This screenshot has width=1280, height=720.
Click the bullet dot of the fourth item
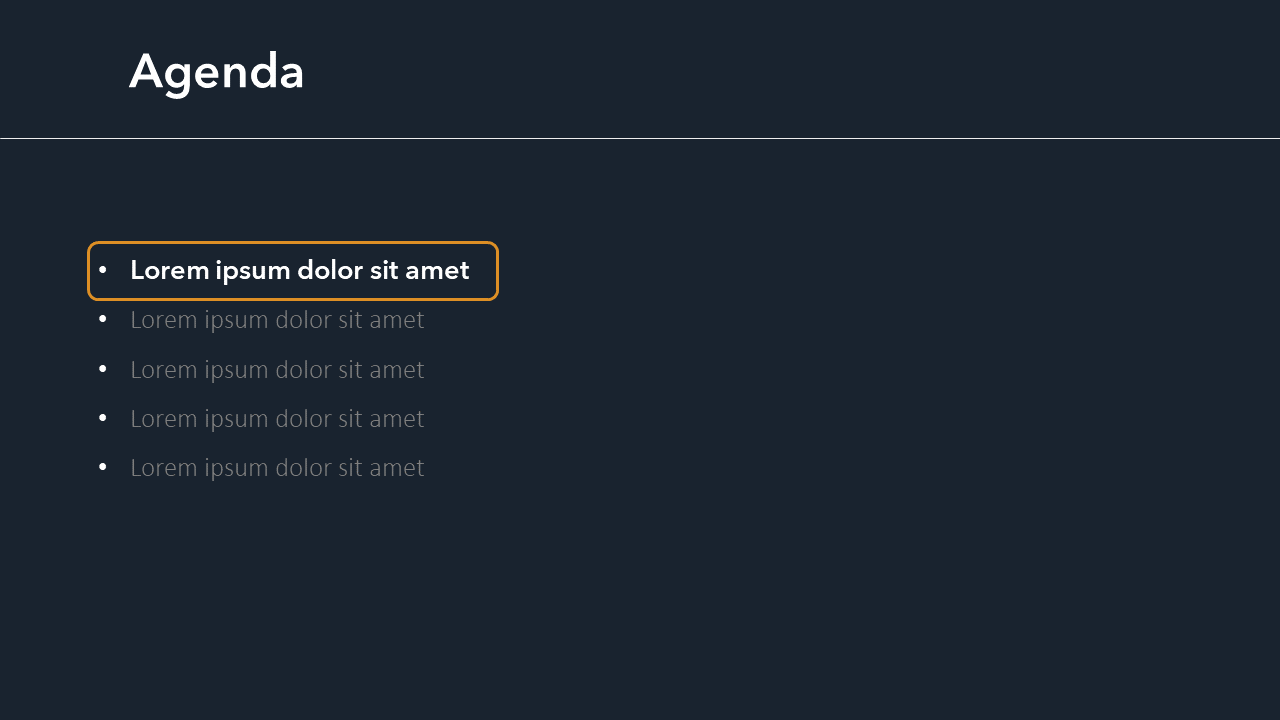tap(103, 418)
